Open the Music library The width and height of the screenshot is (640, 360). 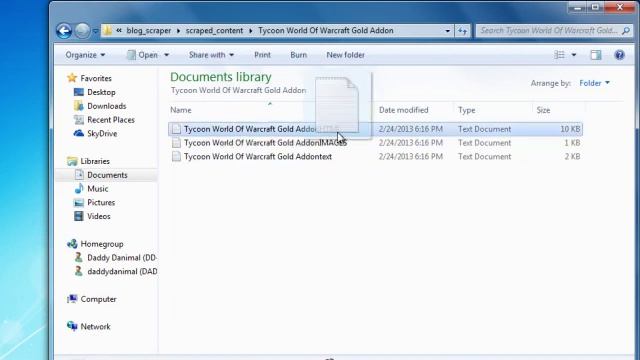(98, 189)
